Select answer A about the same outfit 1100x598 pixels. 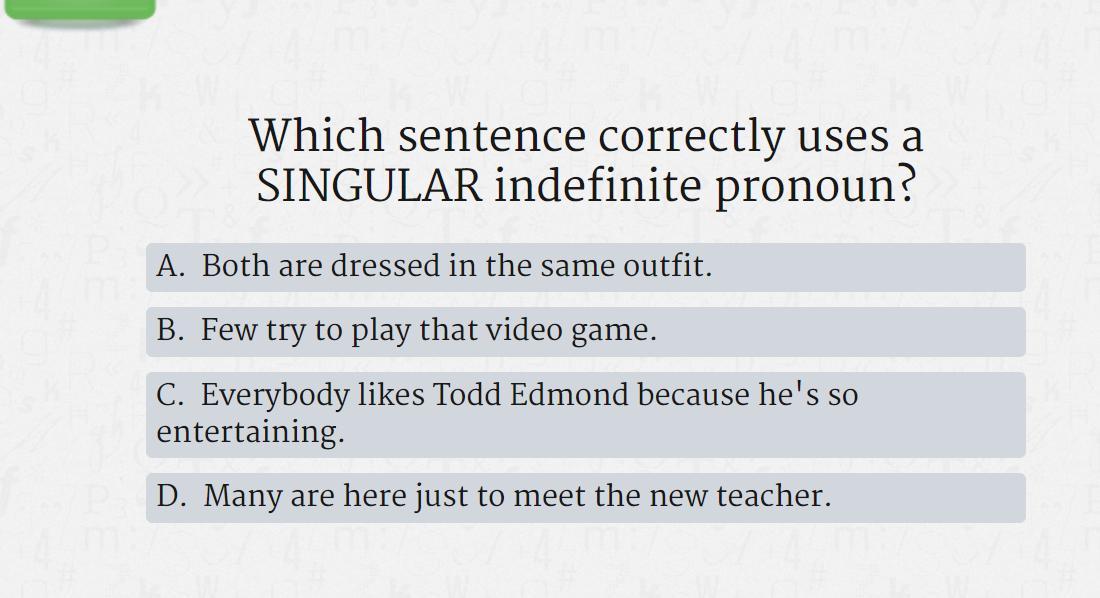point(586,267)
